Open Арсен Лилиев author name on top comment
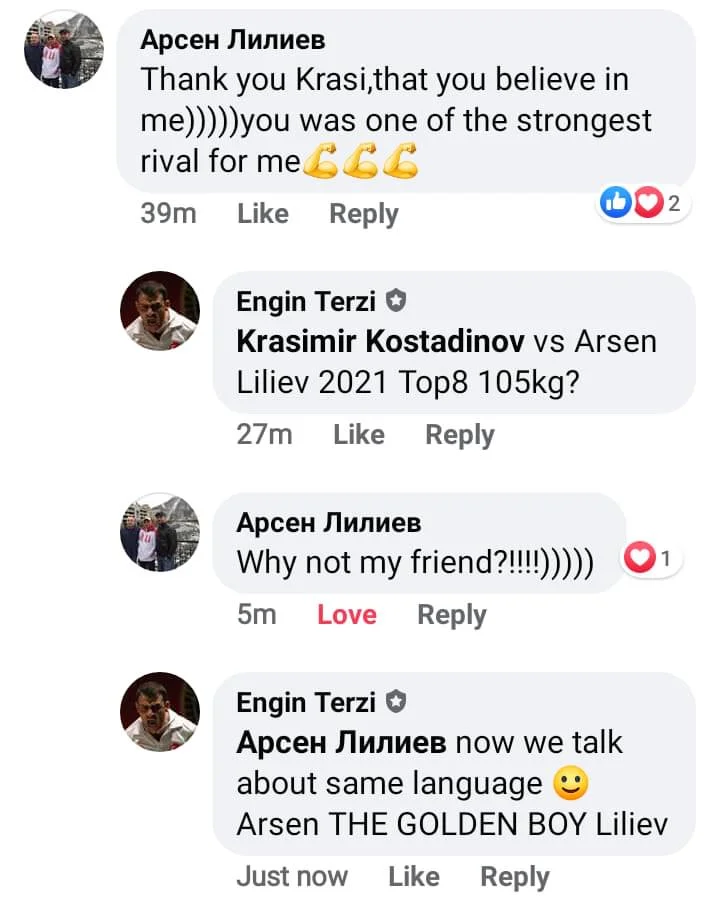 233,40
